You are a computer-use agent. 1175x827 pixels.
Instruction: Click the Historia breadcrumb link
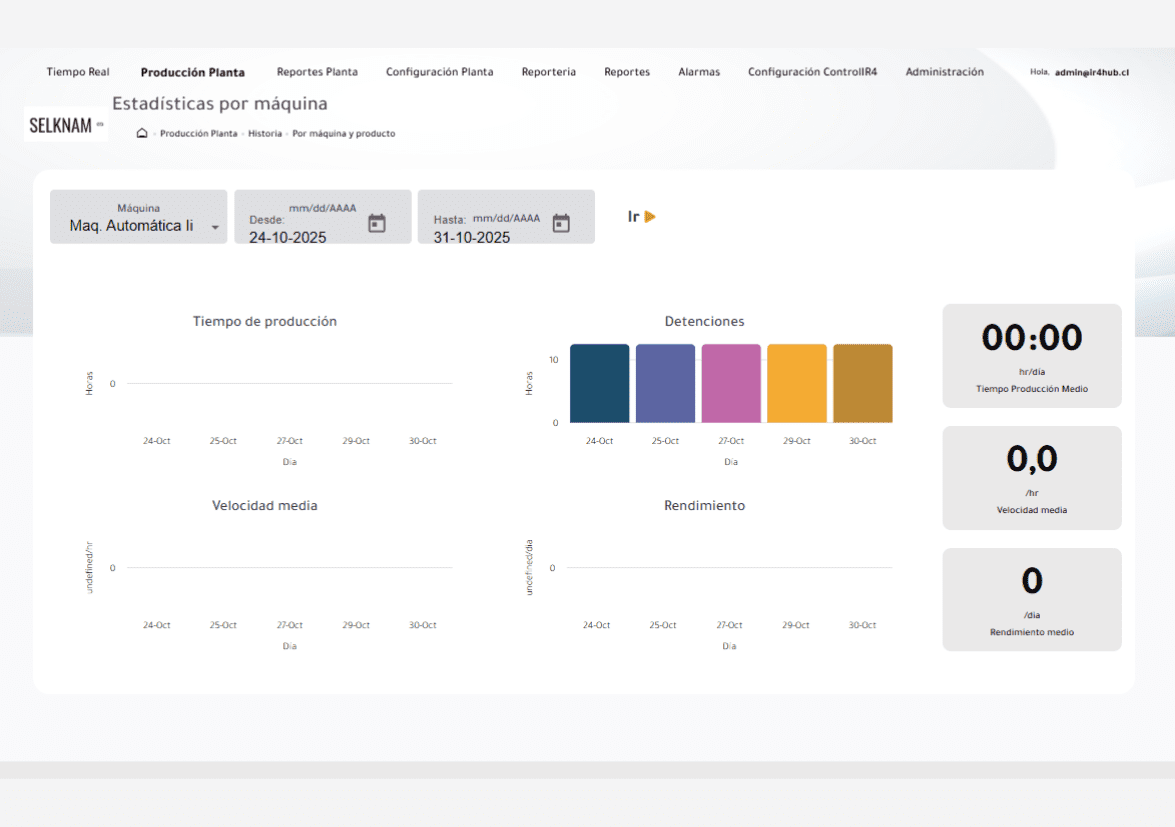click(265, 133)
